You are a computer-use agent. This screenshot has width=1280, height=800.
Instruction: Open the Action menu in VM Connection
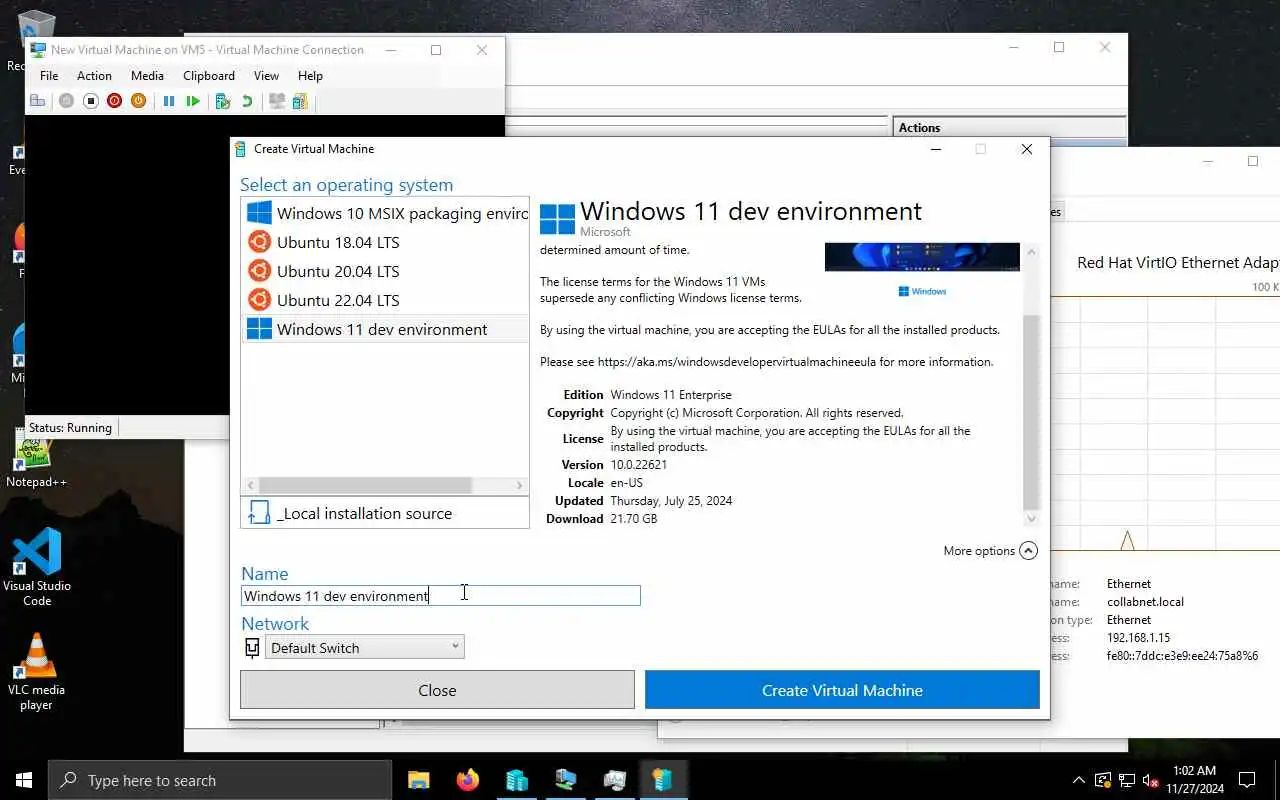click(x=94, y=76)
